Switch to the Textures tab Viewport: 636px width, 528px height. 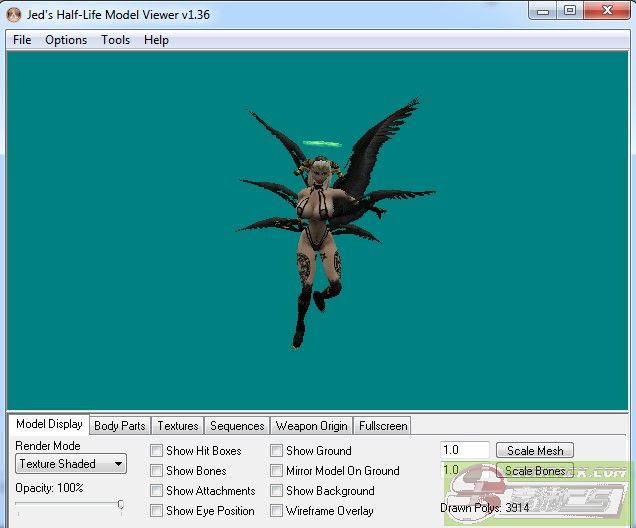[178, 426]
